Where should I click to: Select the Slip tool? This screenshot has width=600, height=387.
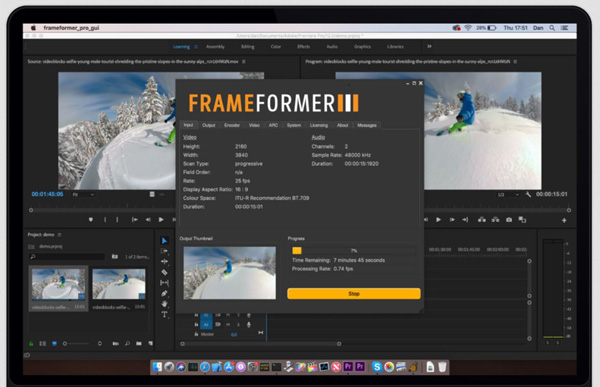click(x=164, y=283)
